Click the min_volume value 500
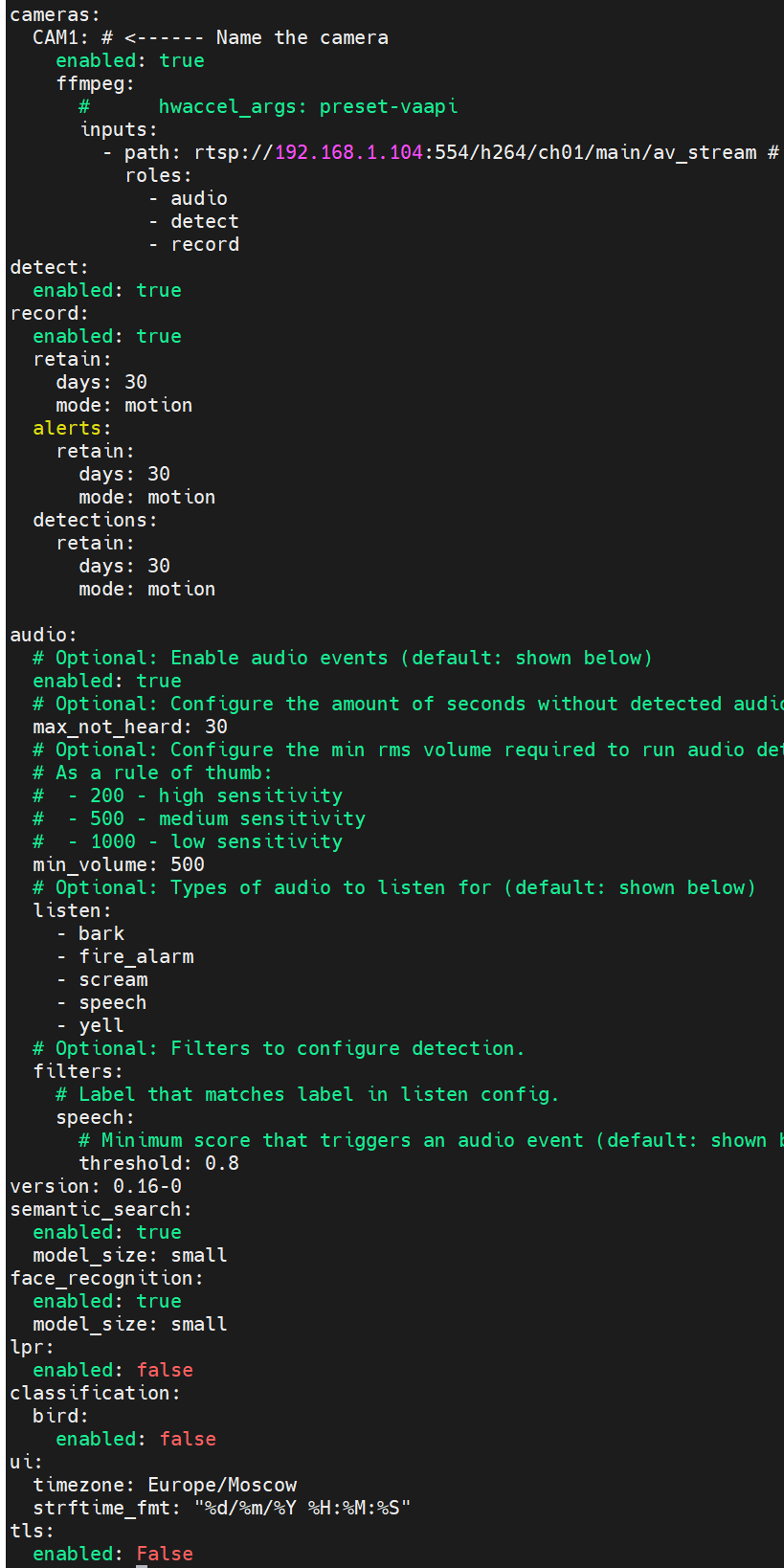784x1568 pixels. click(x=188, y=864)
